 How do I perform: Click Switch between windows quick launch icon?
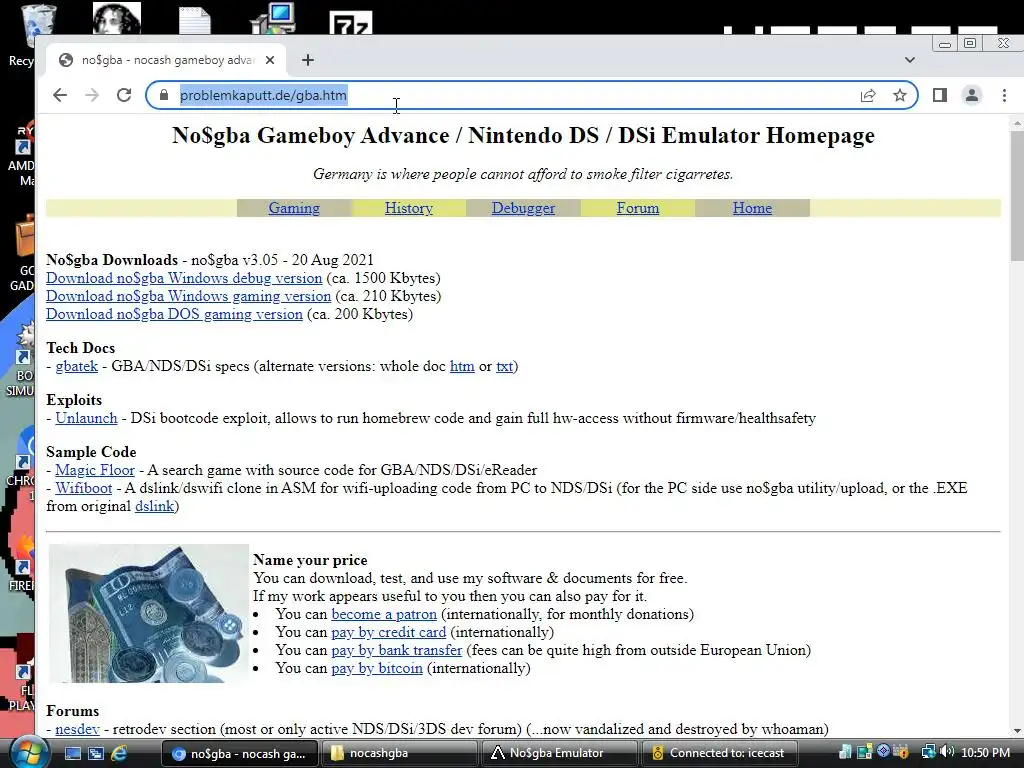96,753
